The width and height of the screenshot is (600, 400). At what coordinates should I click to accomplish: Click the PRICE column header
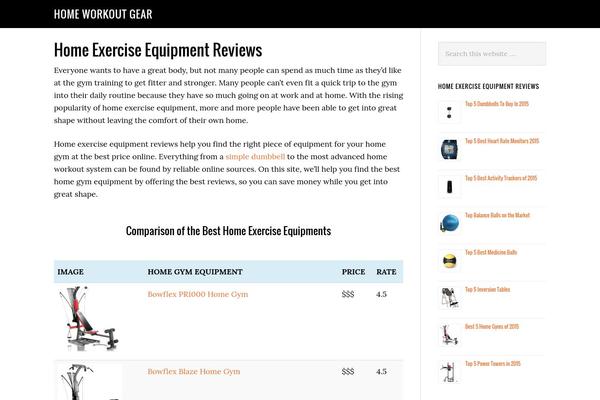tap(353, 272)
